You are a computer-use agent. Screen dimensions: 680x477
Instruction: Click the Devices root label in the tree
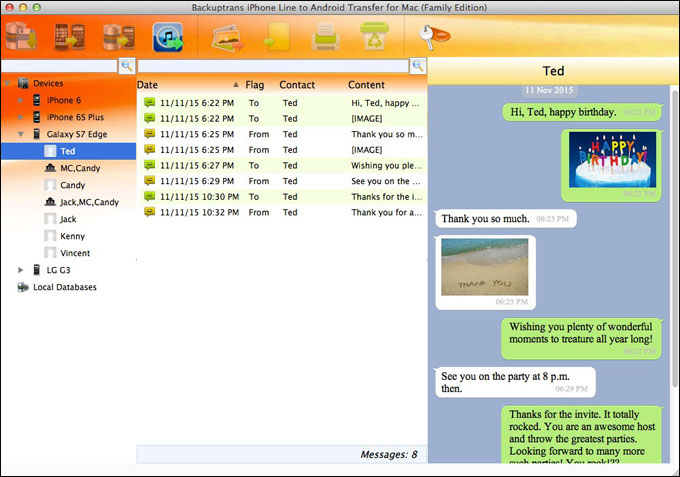point(48,83)
